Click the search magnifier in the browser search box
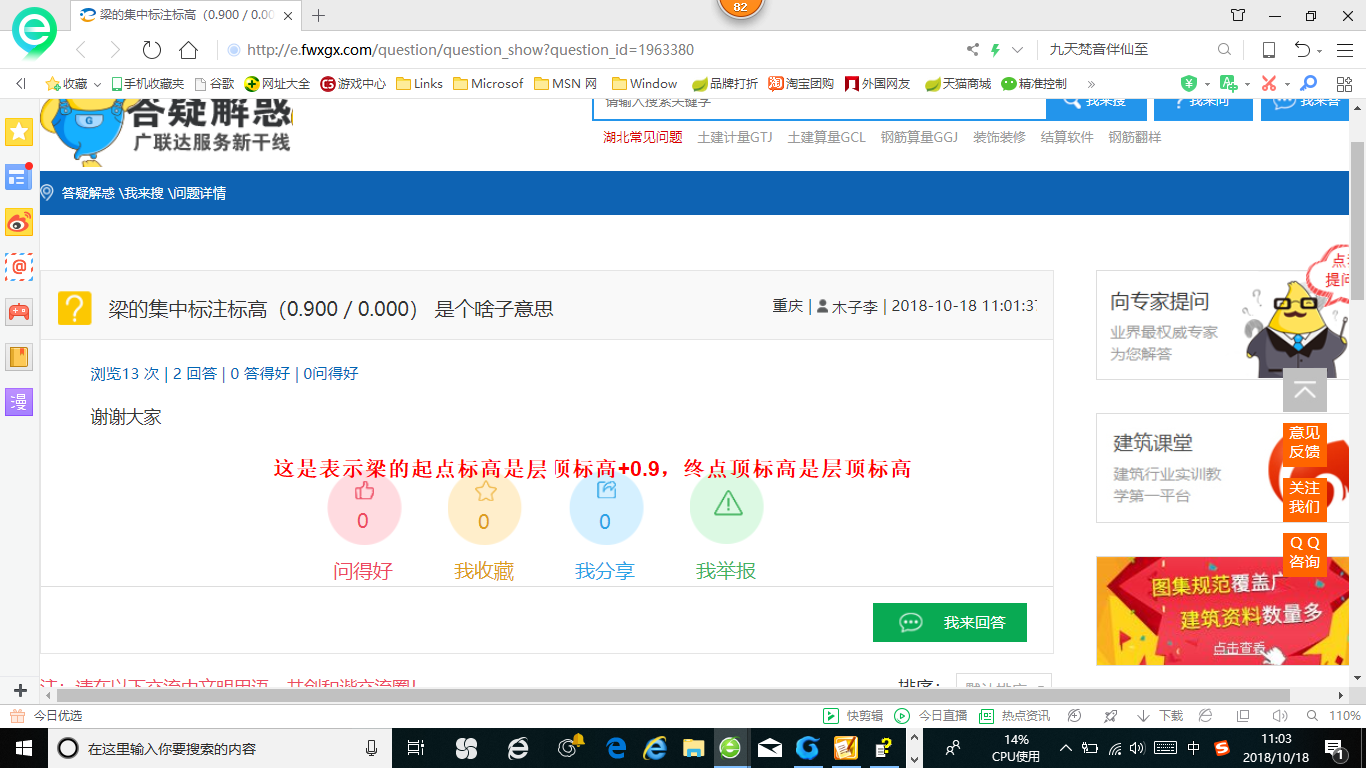 (x=1224, y=50)
